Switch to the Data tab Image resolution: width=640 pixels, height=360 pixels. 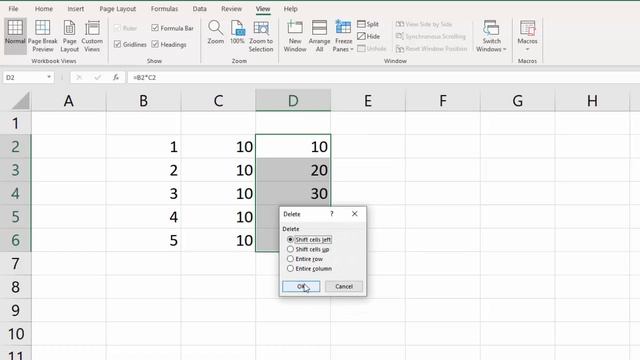point(200,9)
